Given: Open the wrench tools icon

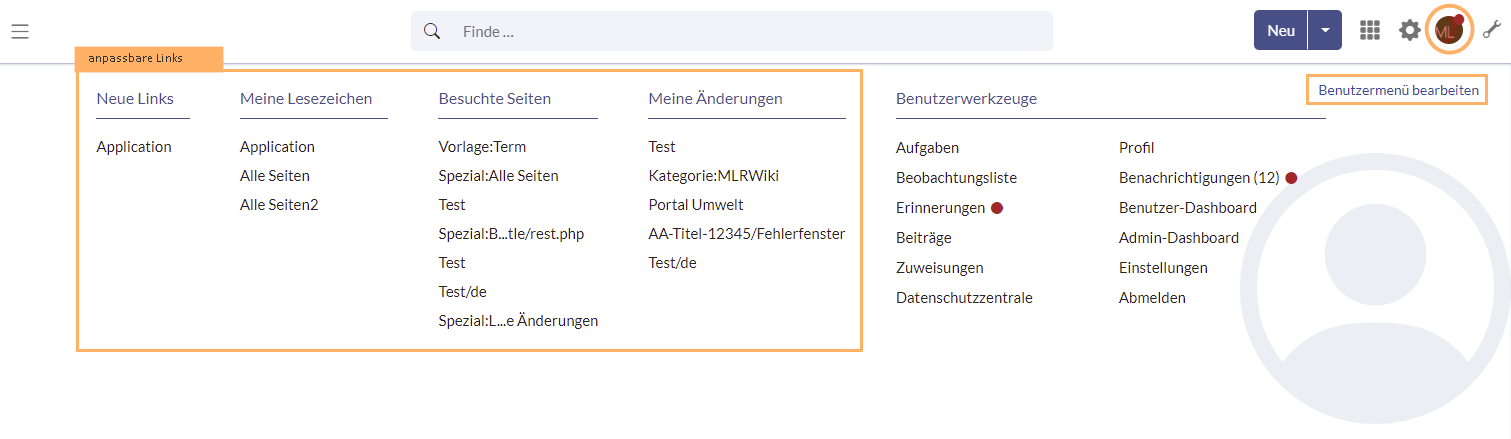Looking at the screenshot, I should pyautogui.click(x=1492, y=31).
